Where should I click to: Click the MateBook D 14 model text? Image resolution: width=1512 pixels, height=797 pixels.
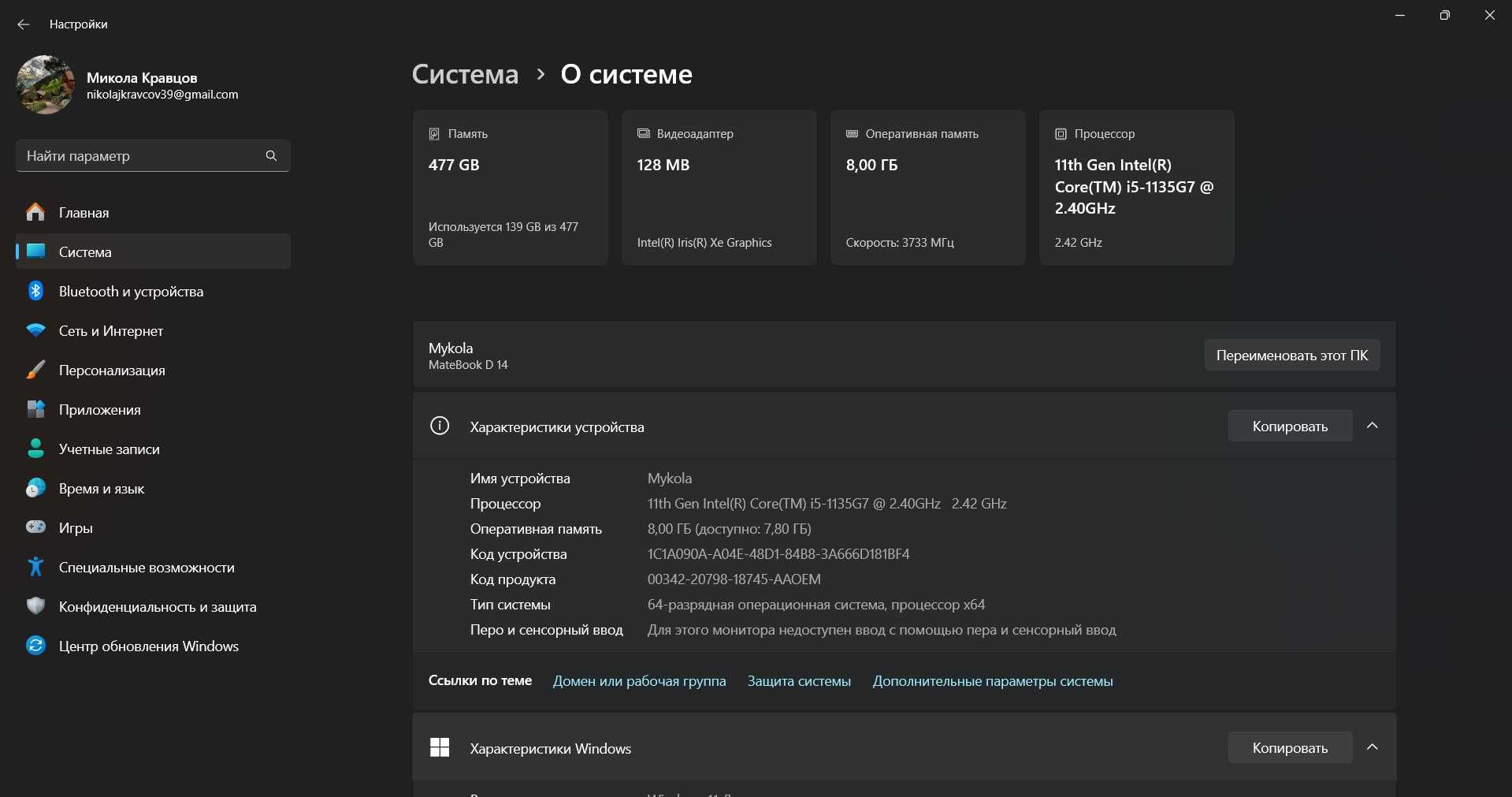[x=468, y=365]
